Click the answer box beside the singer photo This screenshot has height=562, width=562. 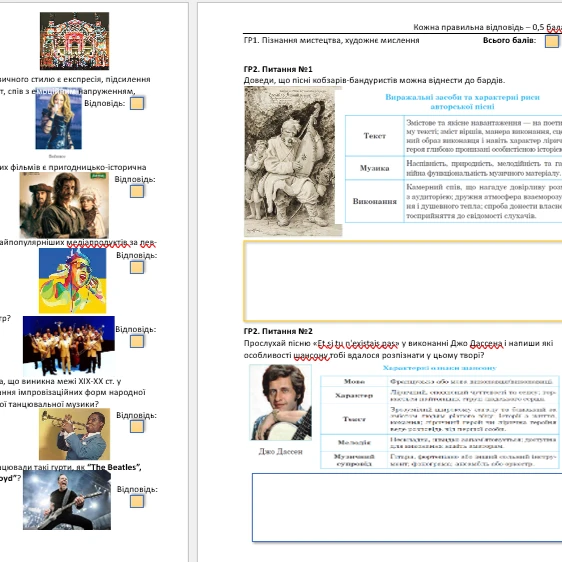137,104
